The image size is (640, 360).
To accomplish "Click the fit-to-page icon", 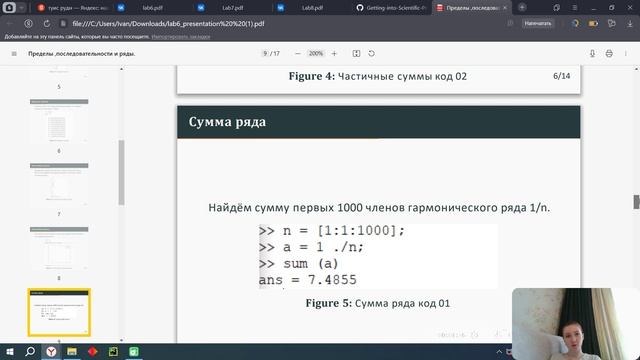I will pos(356,53).
